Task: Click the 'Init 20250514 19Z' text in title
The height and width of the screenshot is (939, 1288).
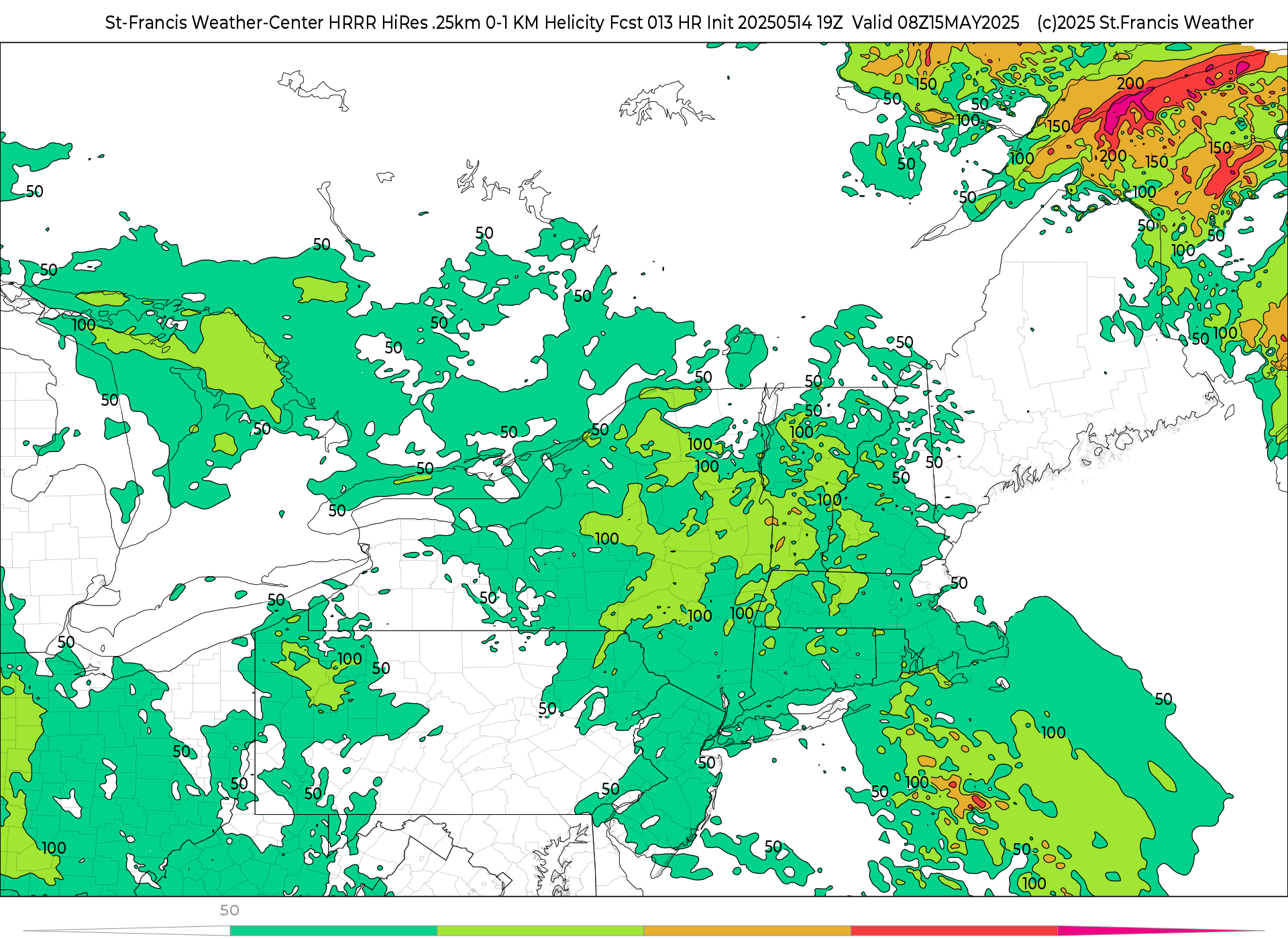Action: pos(773,23)
